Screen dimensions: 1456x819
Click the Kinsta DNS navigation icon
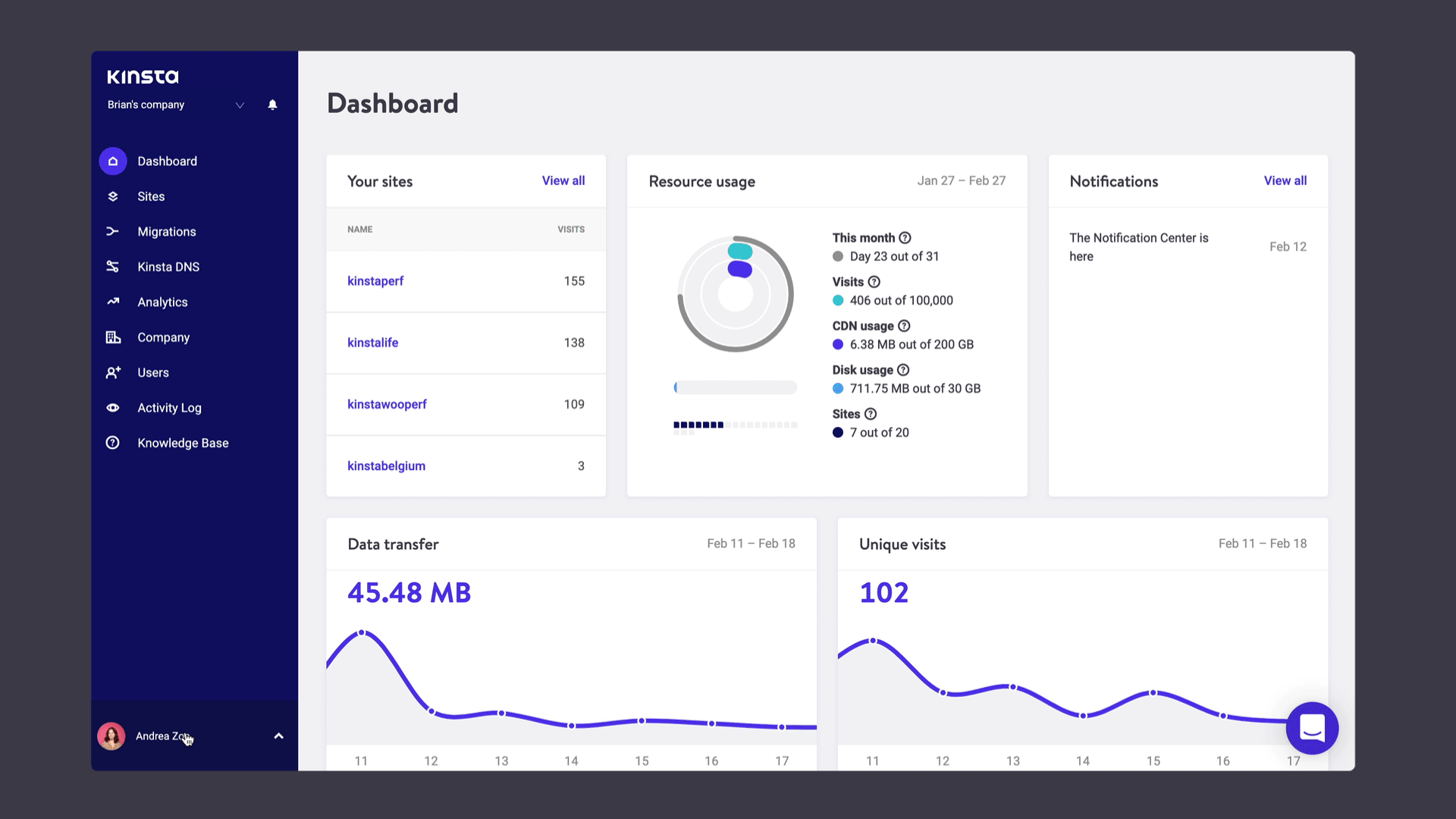(x=113, y=266)
